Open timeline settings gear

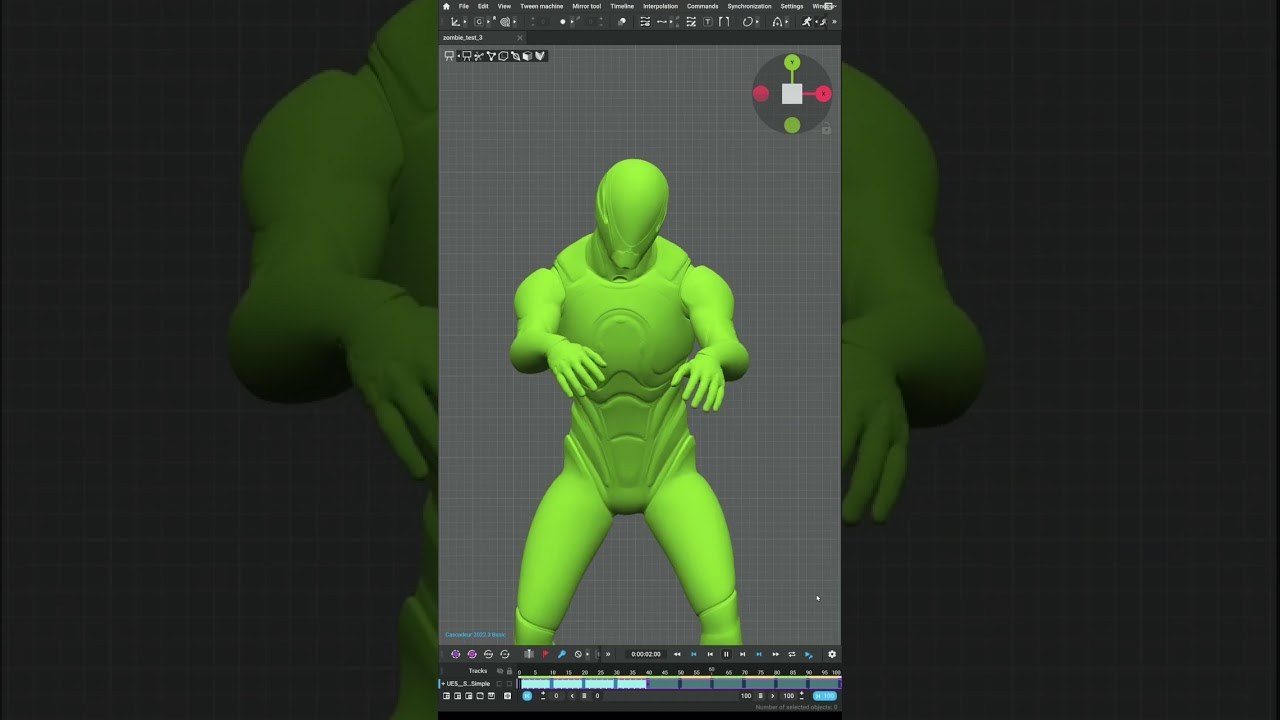point(832,654)
